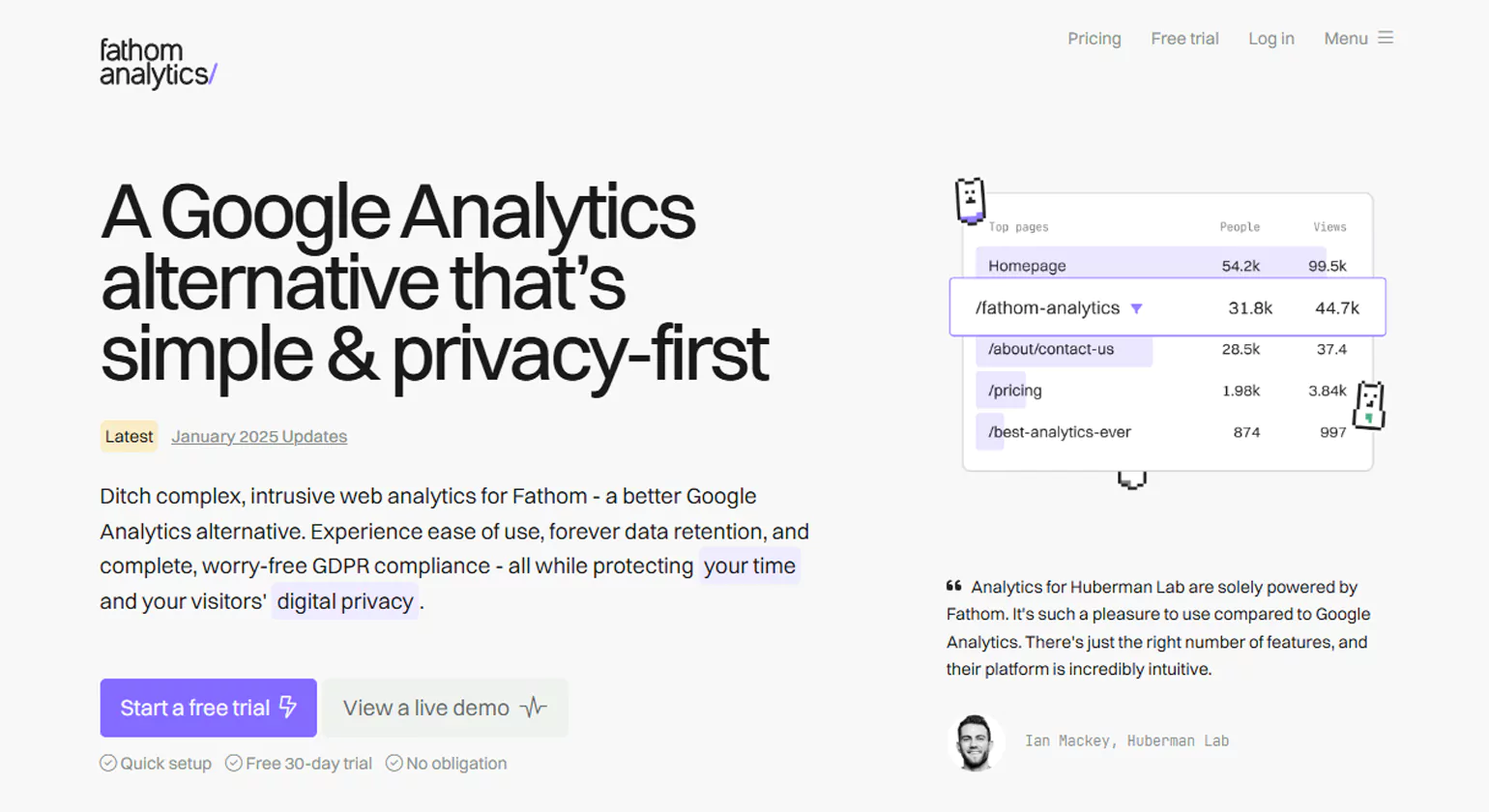Image resolution: width=1489 pixels, height=812 pixels.
Task: Click the Quick setup checkmark
Action: pos(108,763)
